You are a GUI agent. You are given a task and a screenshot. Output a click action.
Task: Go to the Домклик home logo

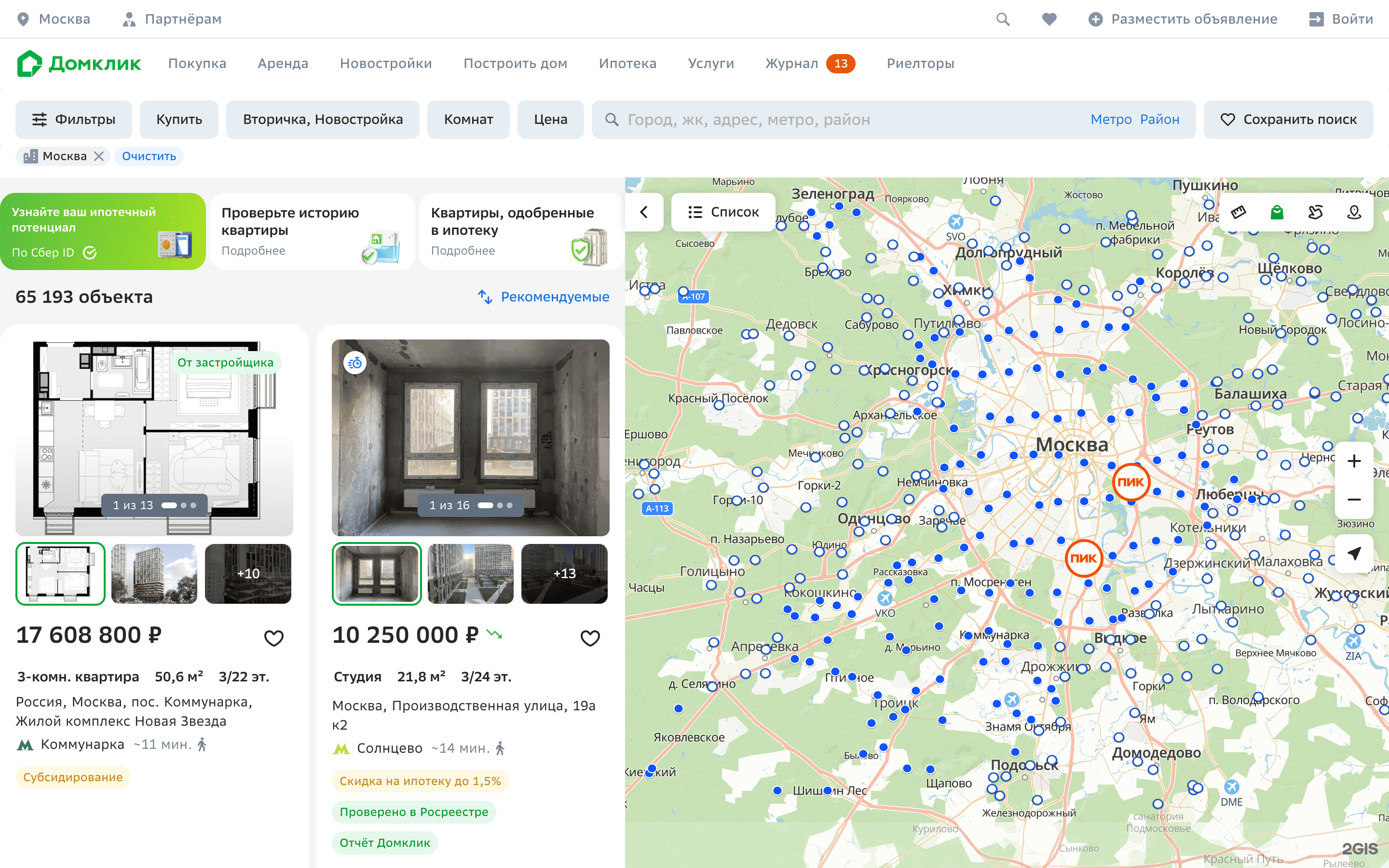pos(79,63)
